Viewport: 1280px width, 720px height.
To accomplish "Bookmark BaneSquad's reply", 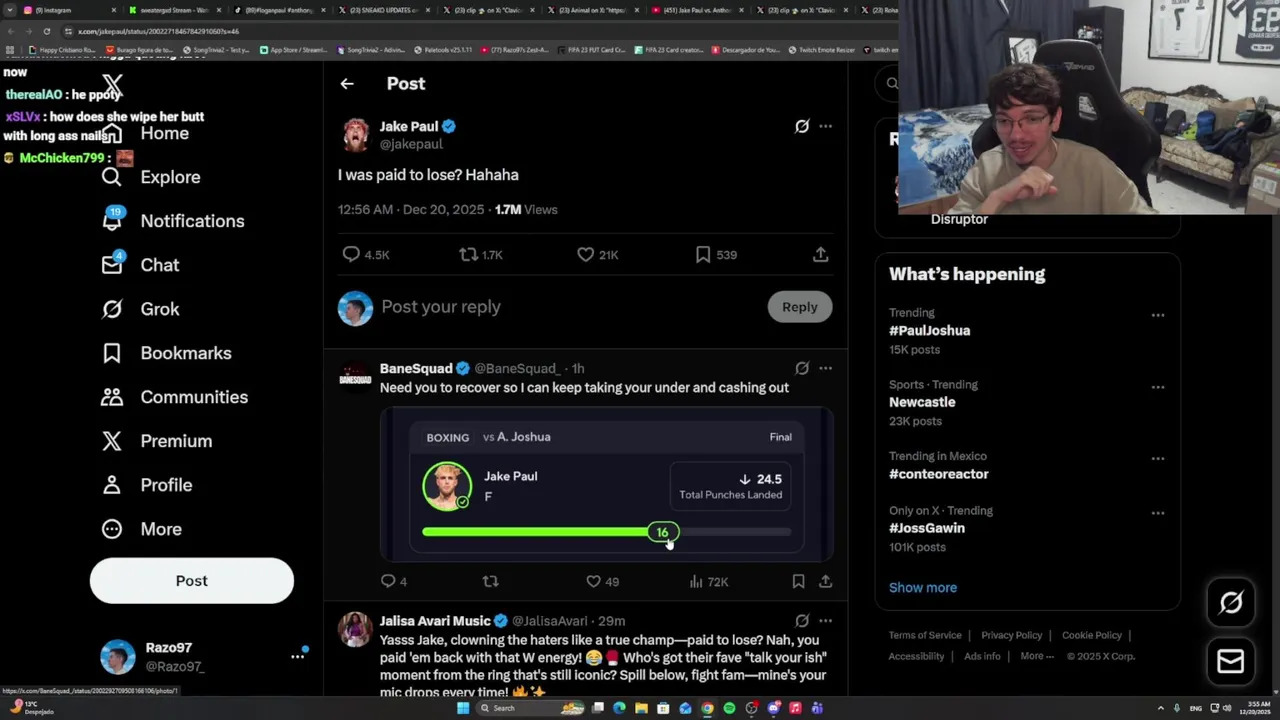I will (798, 581).
